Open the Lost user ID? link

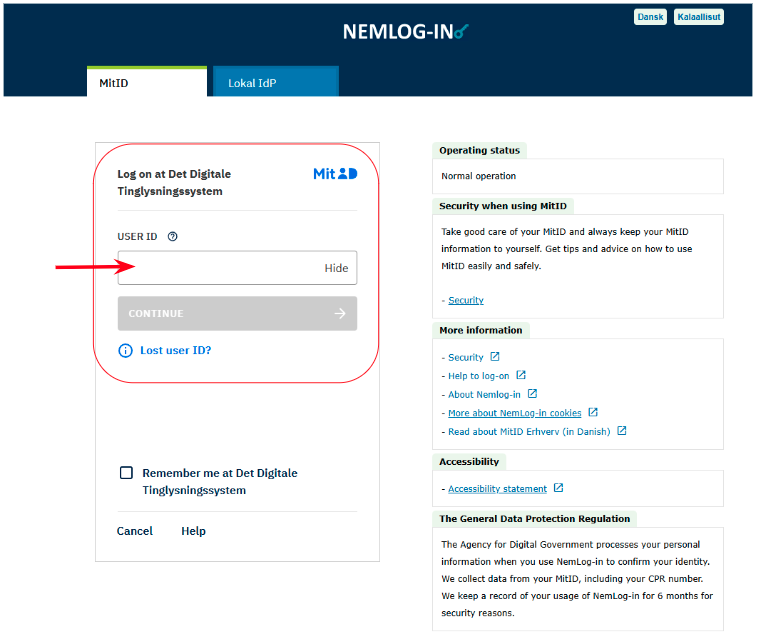176,350
